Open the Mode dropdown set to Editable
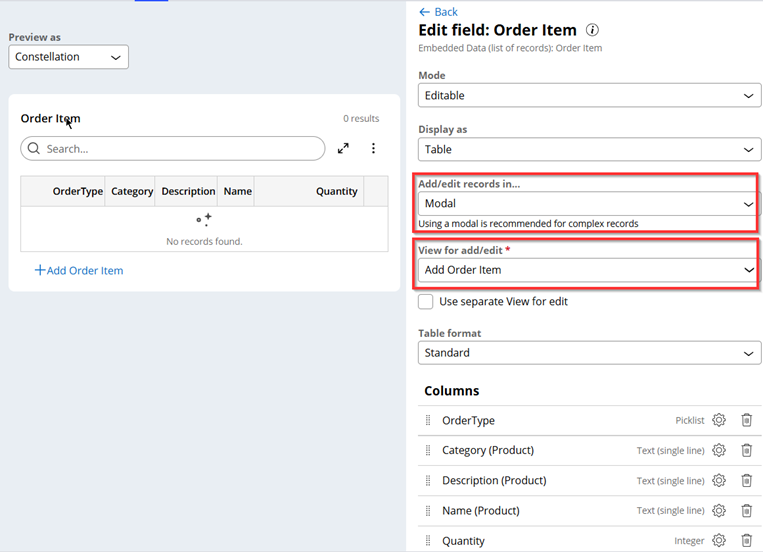The width and height of the screenshot is (763, 552). [x=589, y=95]
